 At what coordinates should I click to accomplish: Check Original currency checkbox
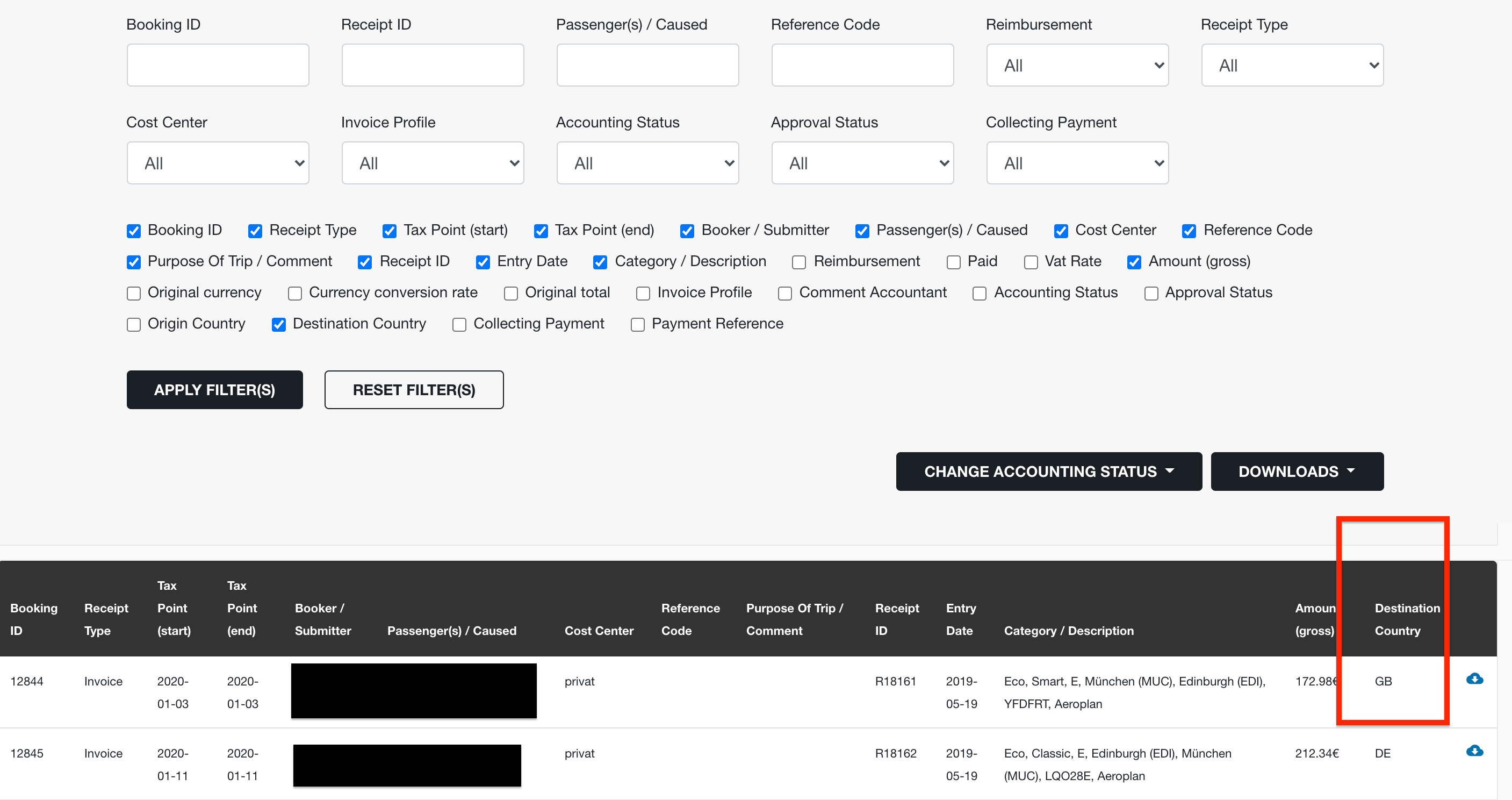(134, 293)
